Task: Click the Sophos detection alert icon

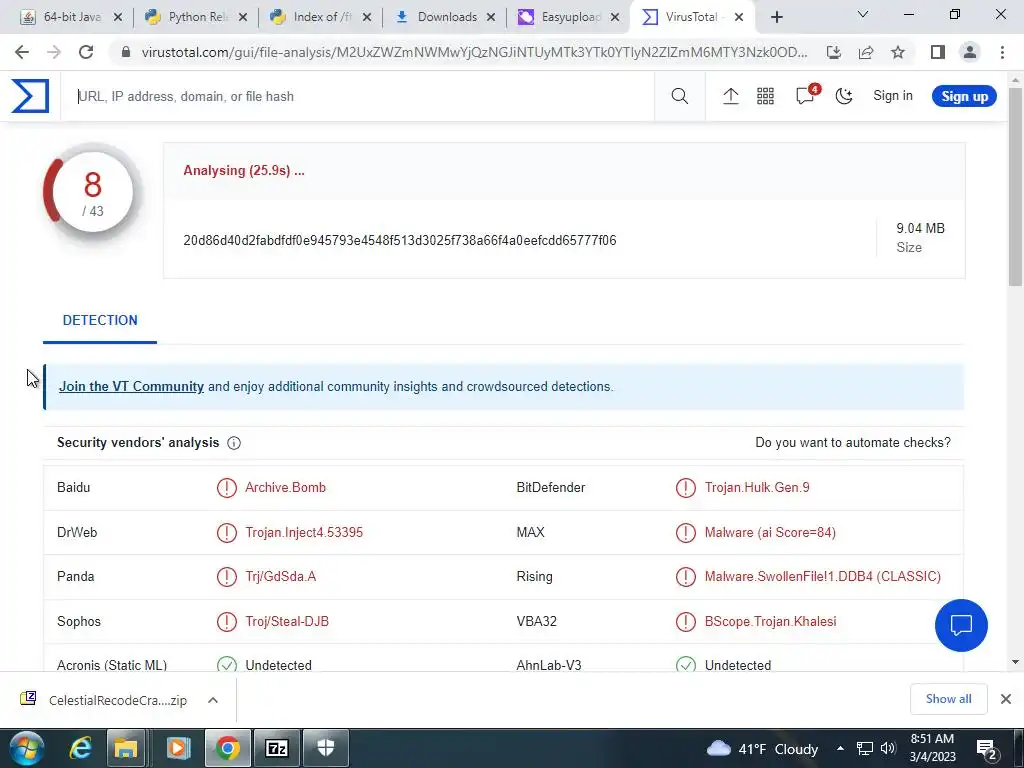Action: [x=227, y=621]
